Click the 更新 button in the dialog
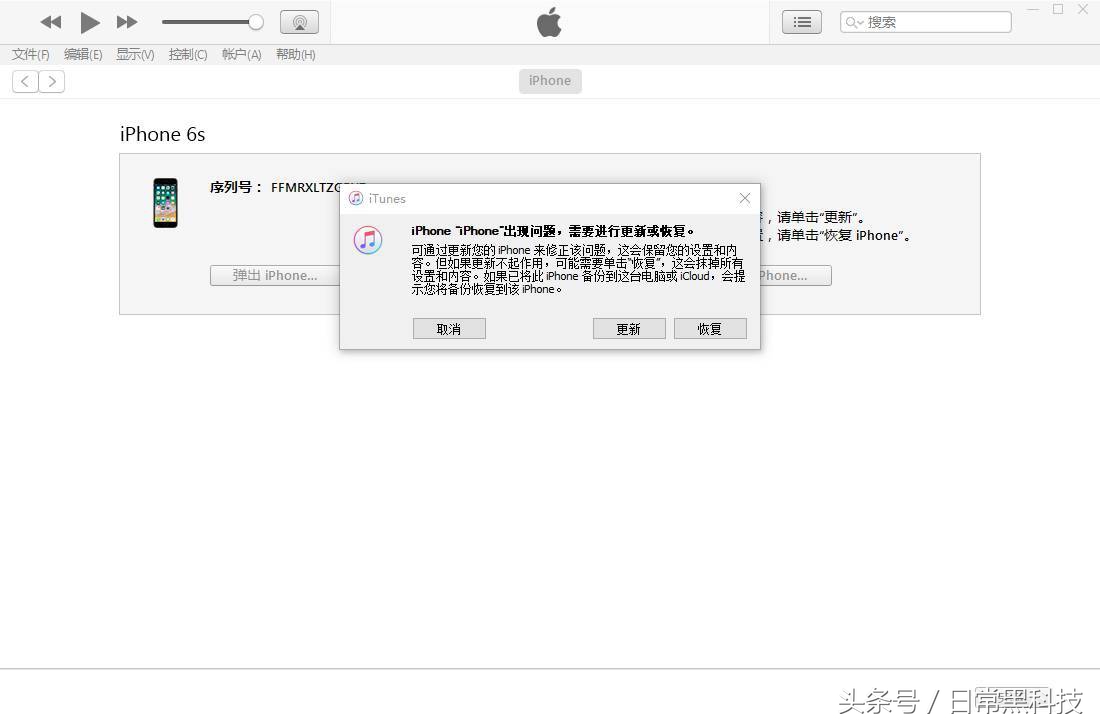 629,328
